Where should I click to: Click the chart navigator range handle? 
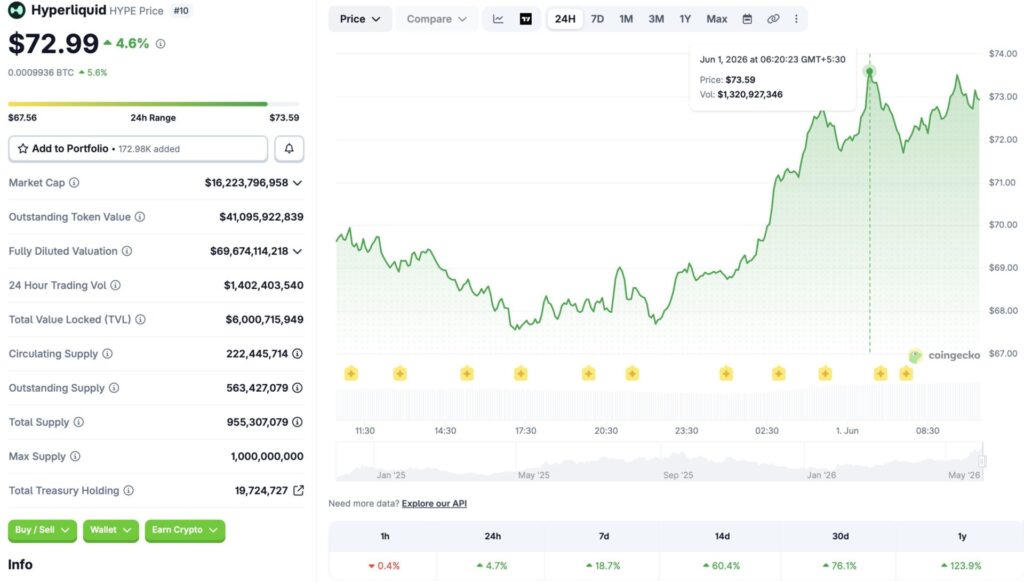pyautogui.click(x=982, y=461)
